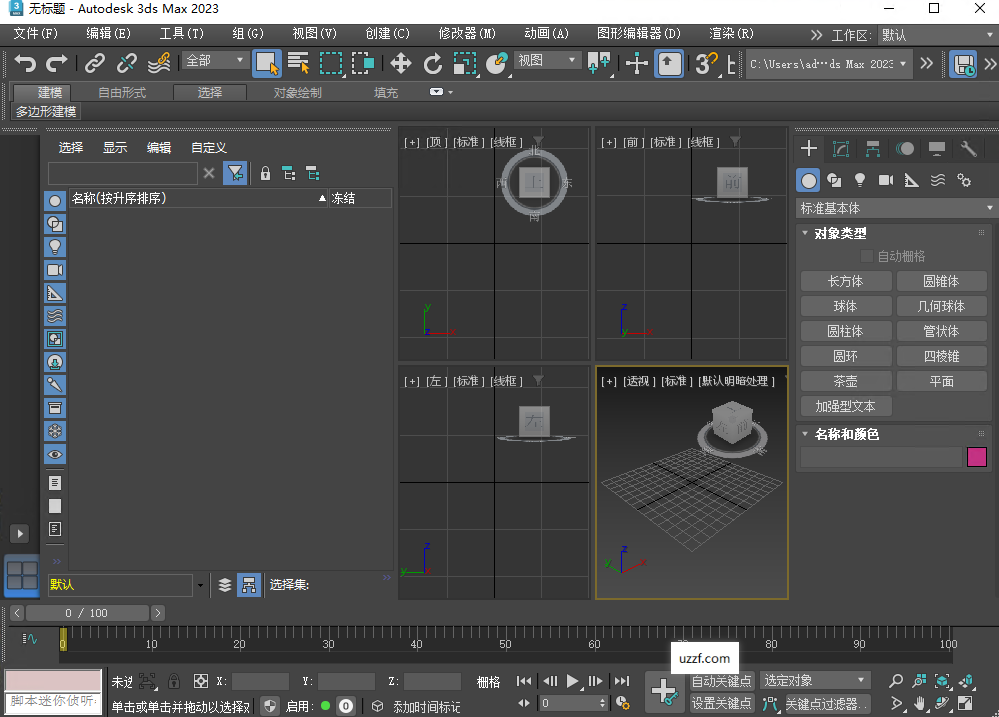999x717 pixels.
Task: Click the 茶壶 creation button
Action: pyautogui.click(x=845, y=381)
